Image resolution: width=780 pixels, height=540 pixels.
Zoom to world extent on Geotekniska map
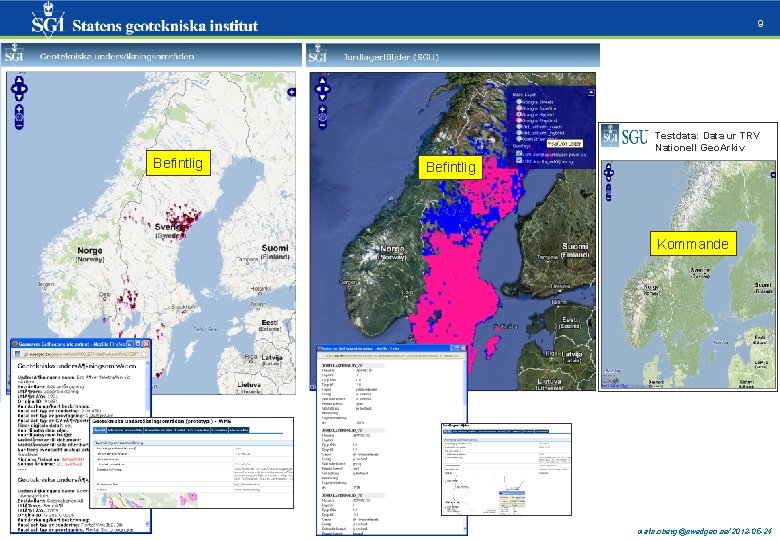19,117
